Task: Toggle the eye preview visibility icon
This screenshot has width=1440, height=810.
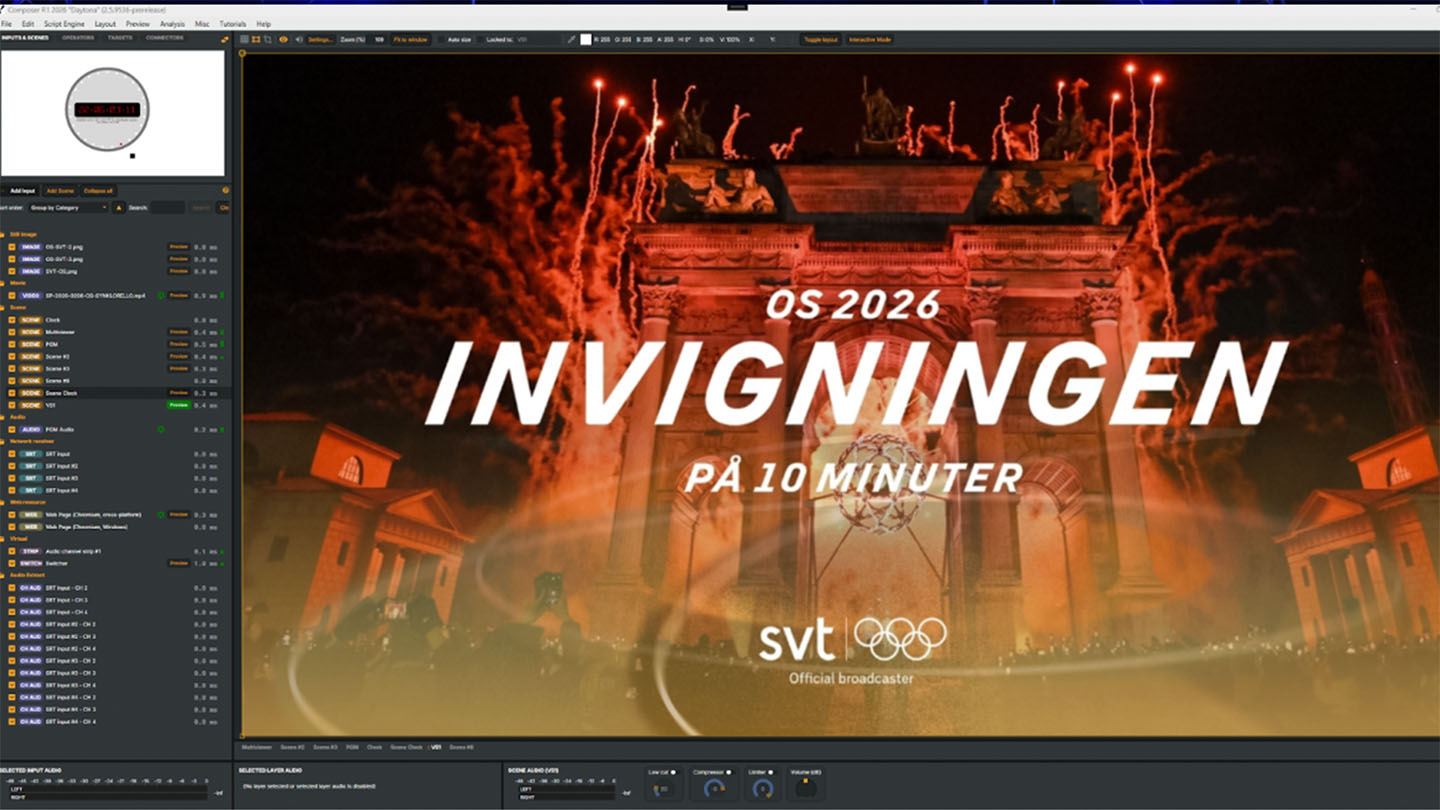Action: pyautogui.click(x=283, y=40)
